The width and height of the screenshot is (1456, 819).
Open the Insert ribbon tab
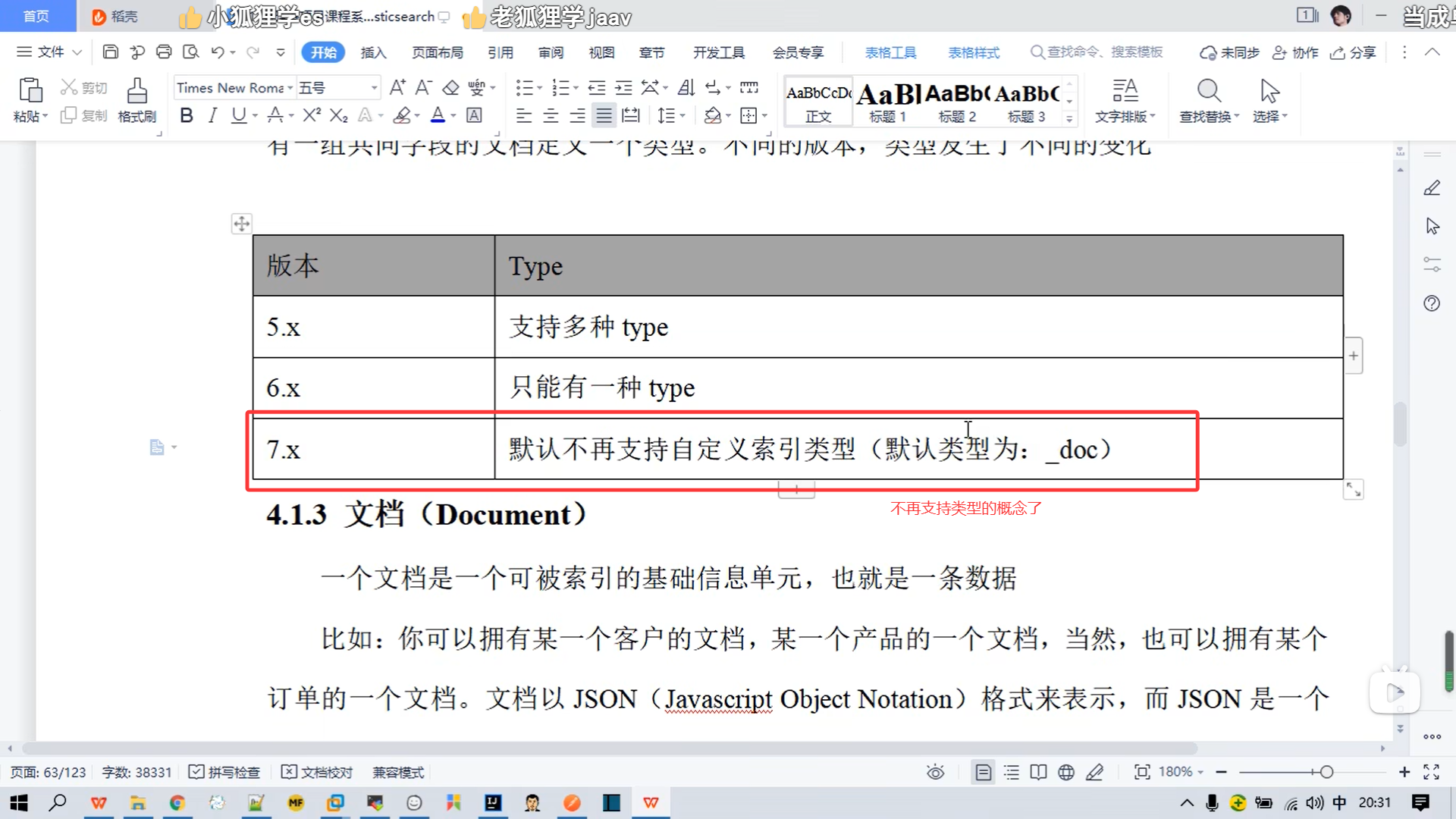[x=373, y=52]
